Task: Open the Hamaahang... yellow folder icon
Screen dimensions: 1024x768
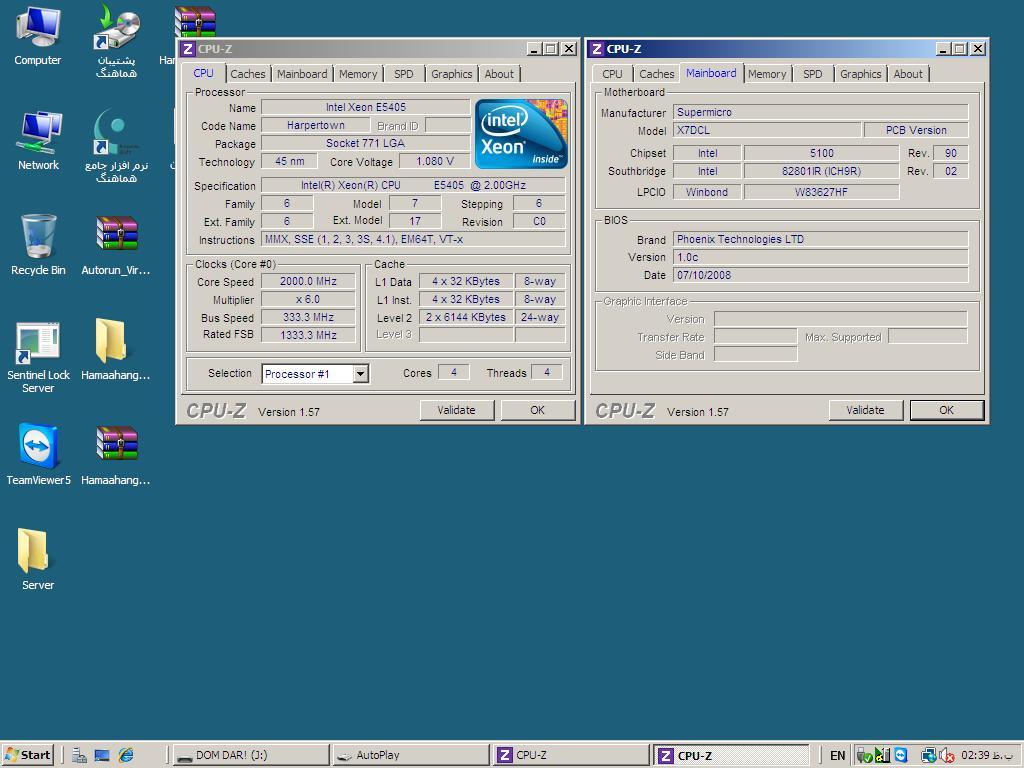Action: [116, 349]
